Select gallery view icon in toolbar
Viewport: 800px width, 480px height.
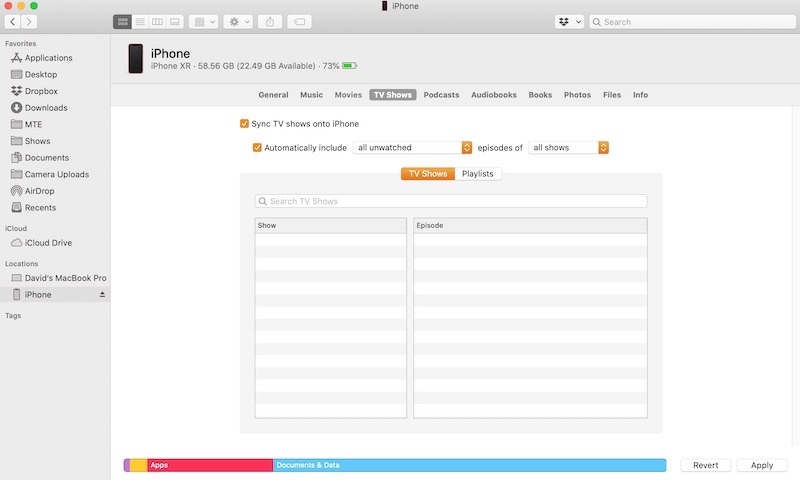175,21
